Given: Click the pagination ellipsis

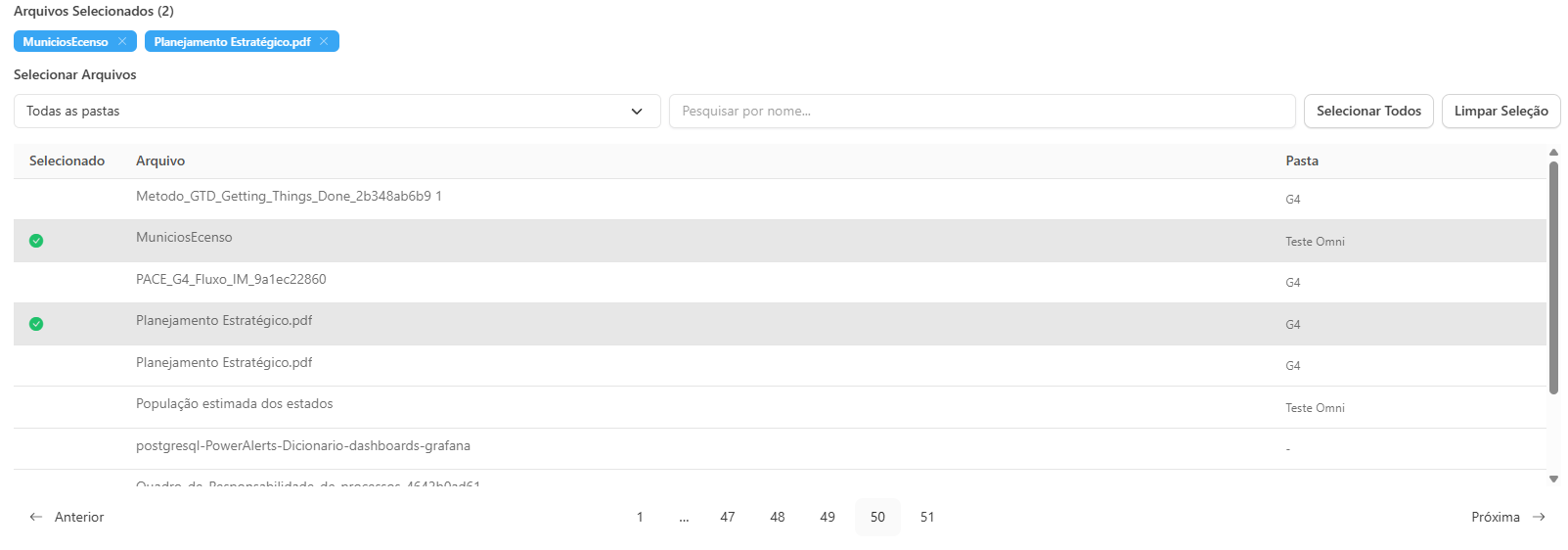Looking at the screenshot, I should [684, 517].
